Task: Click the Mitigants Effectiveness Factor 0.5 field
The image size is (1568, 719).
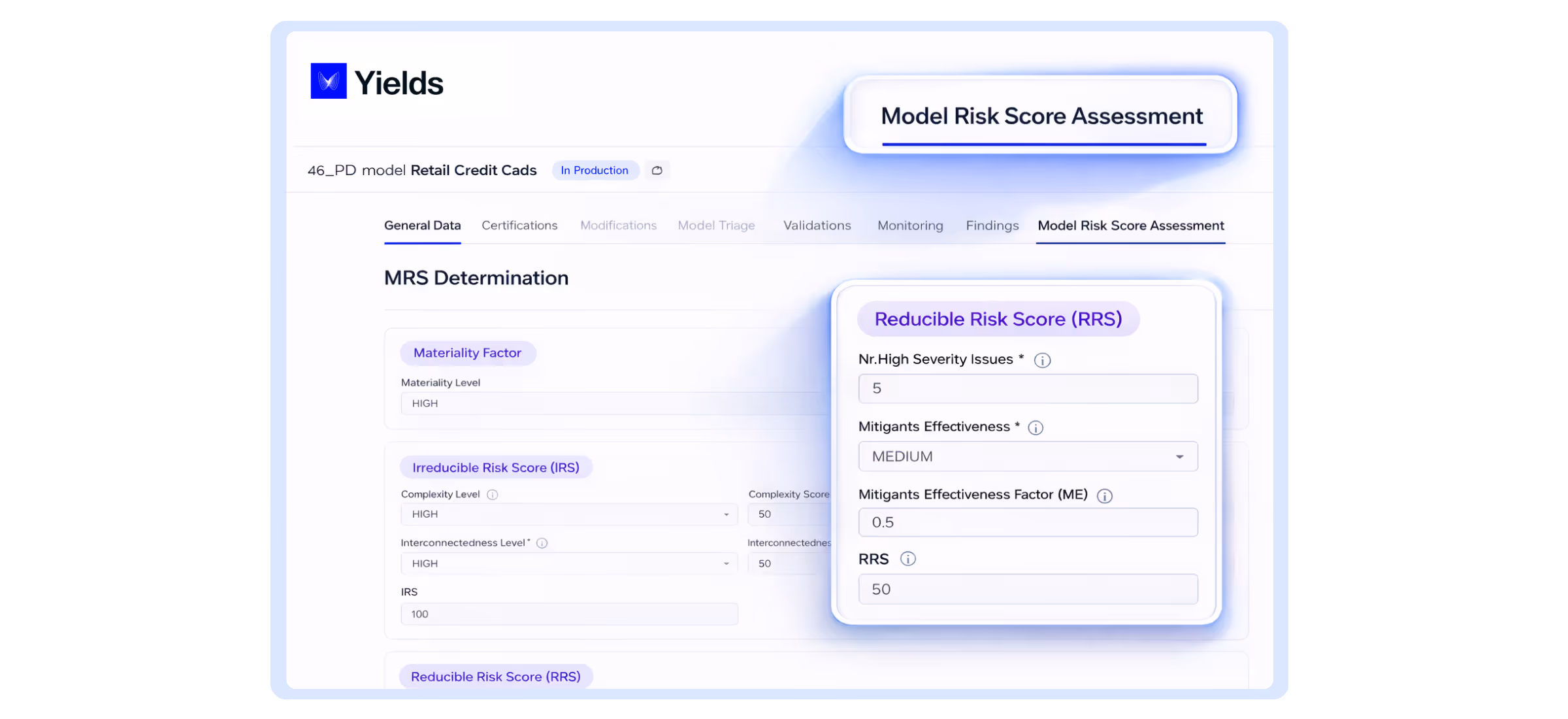Action: click(1027, 522)
